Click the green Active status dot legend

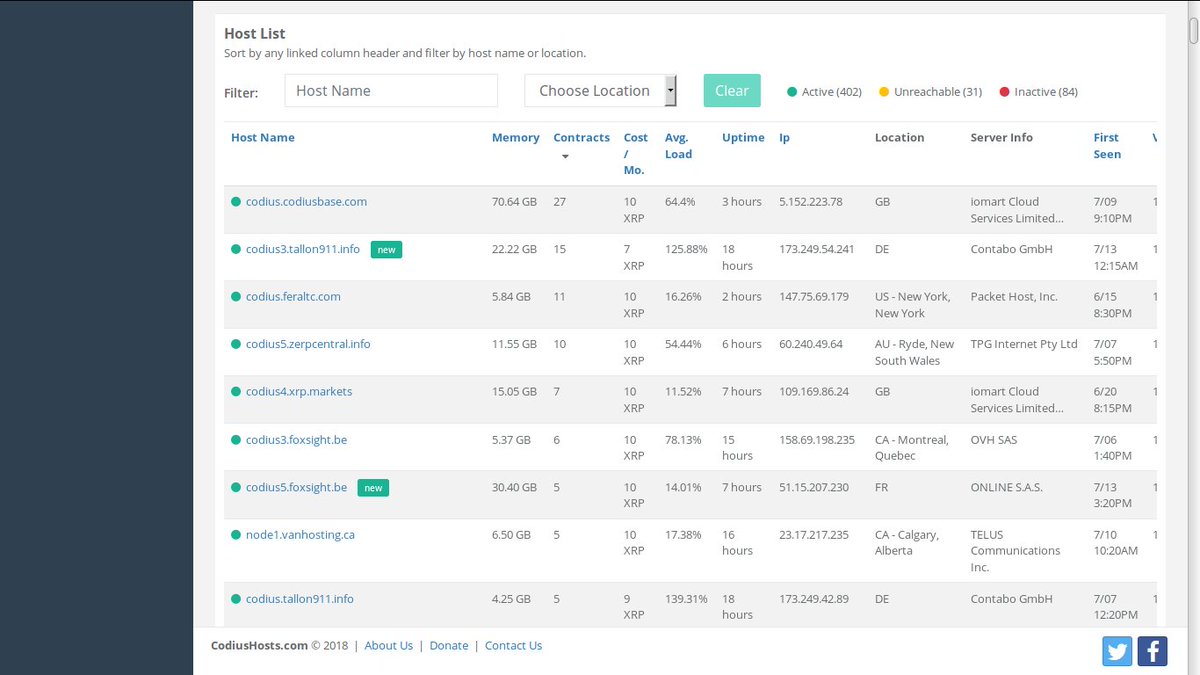pos(792,91)
